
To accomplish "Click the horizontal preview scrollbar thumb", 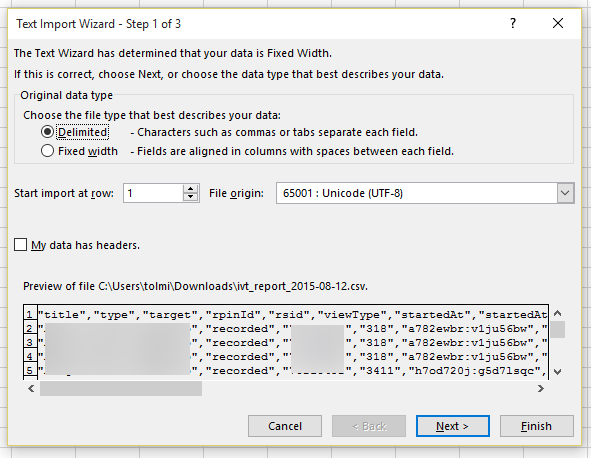I will (x=121, y=388).
